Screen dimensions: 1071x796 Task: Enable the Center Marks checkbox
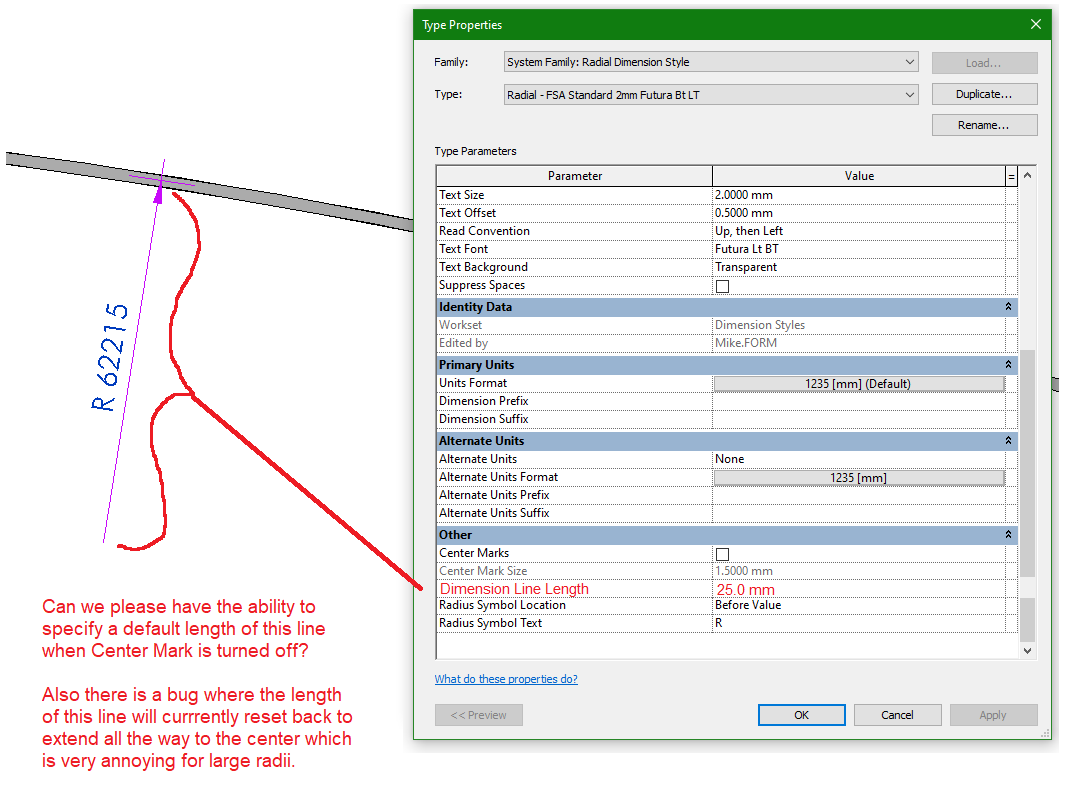[721, 553]
